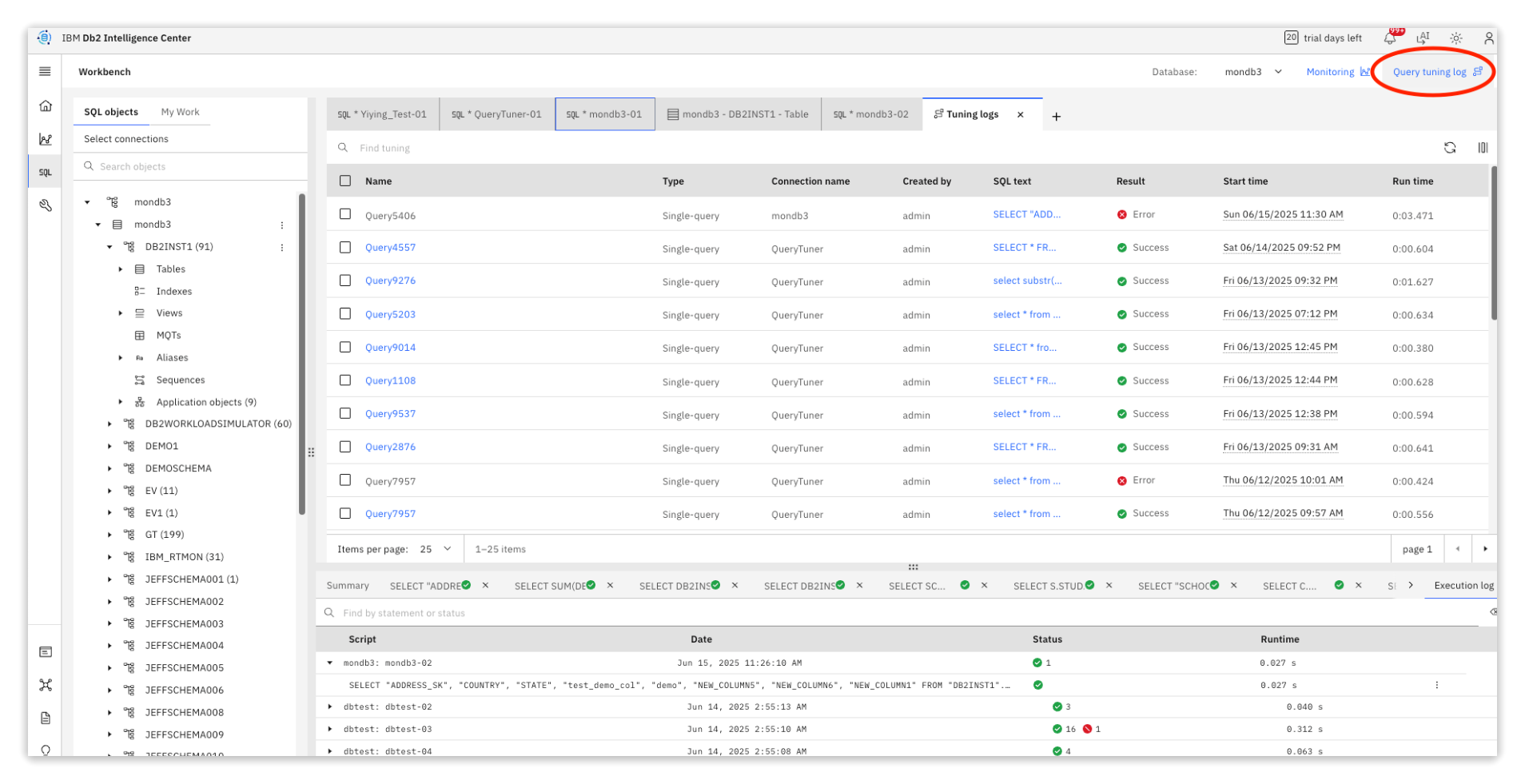Screen dimensions: 1525x784
Task: Close the Tuning logs tab
Action: [1021, 114]
